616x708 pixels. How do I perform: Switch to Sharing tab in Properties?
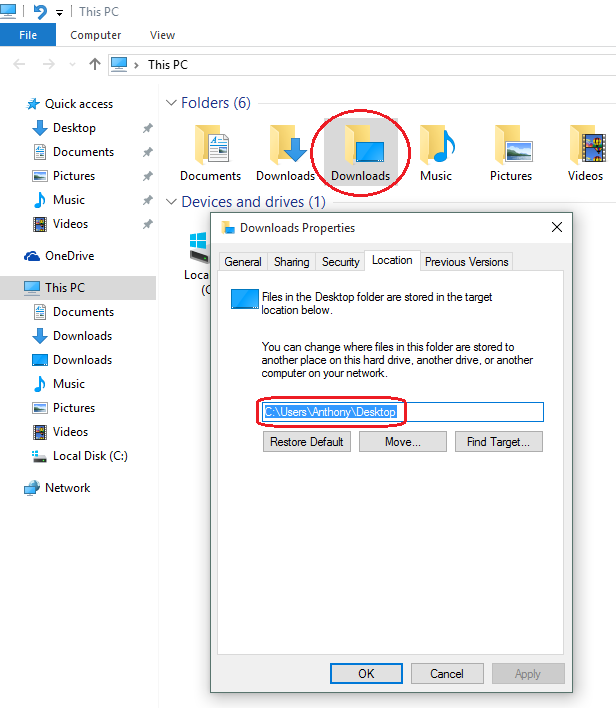pos(292,262)
